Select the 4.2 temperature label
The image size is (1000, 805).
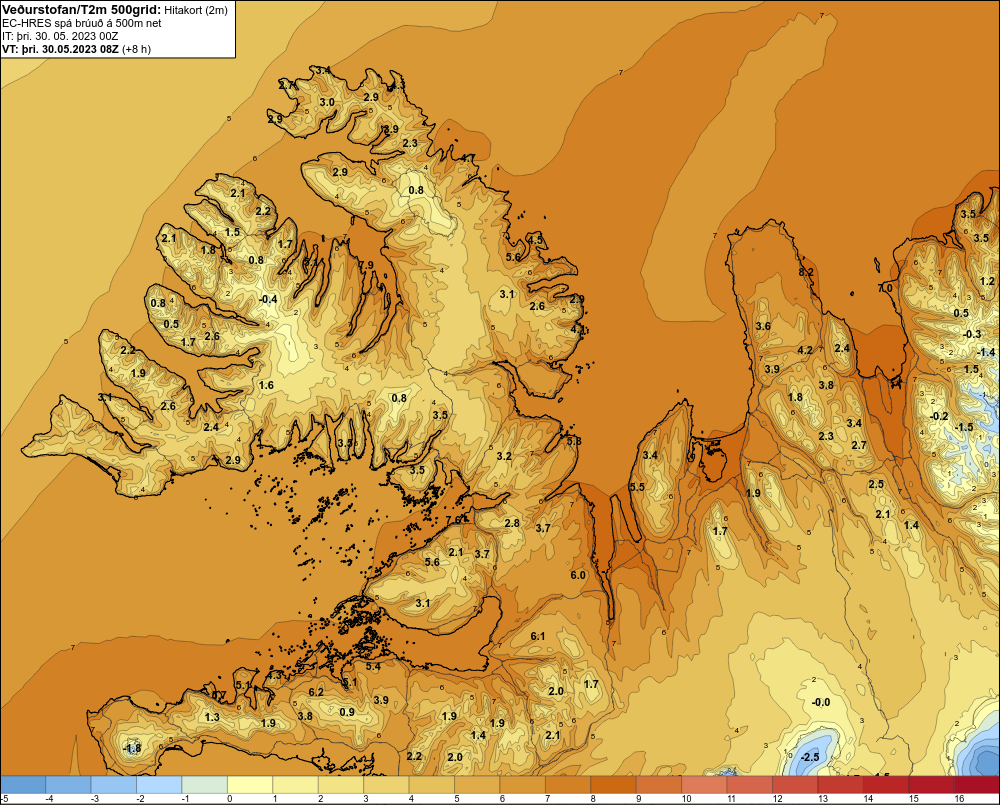click(x=805, y=350)
